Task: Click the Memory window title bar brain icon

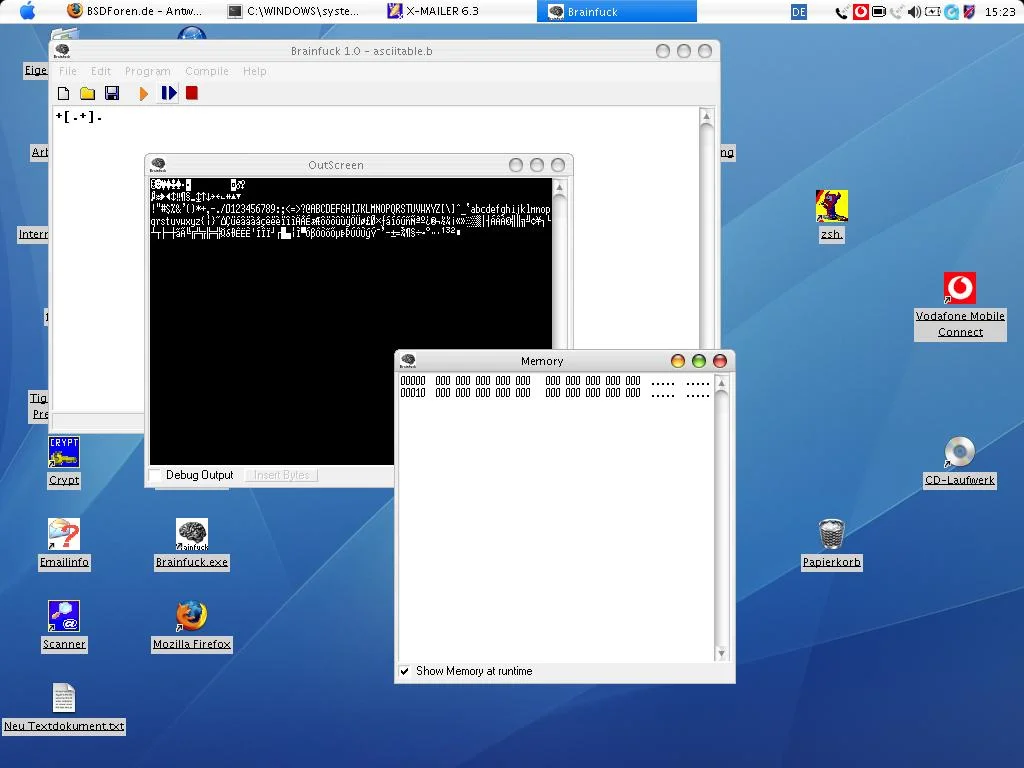Action: tap(408, 360)
